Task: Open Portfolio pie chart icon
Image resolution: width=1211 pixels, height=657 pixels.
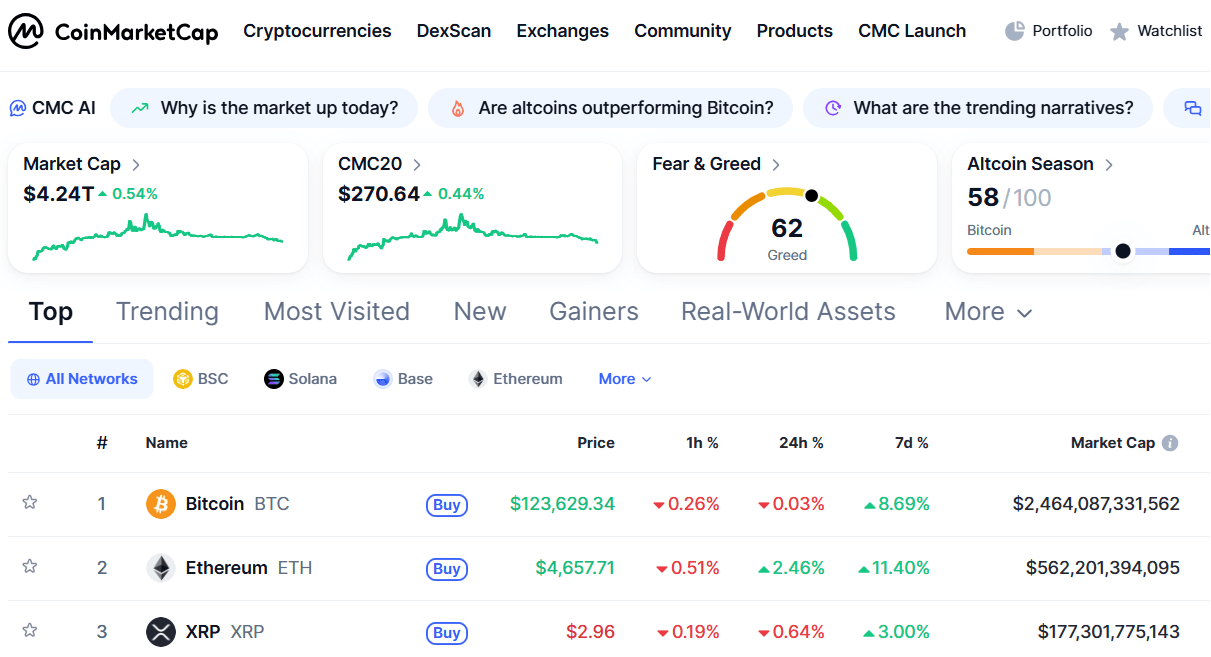Action: (1015, 31)
